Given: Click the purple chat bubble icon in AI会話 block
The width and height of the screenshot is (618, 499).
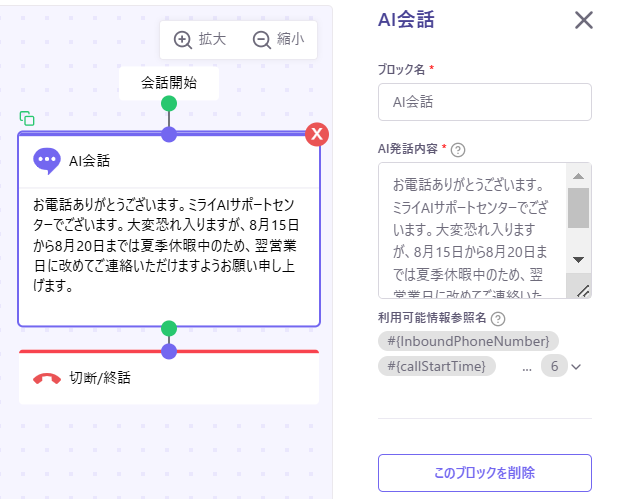Looking at the screenshot, I should [x=46, y=160].
